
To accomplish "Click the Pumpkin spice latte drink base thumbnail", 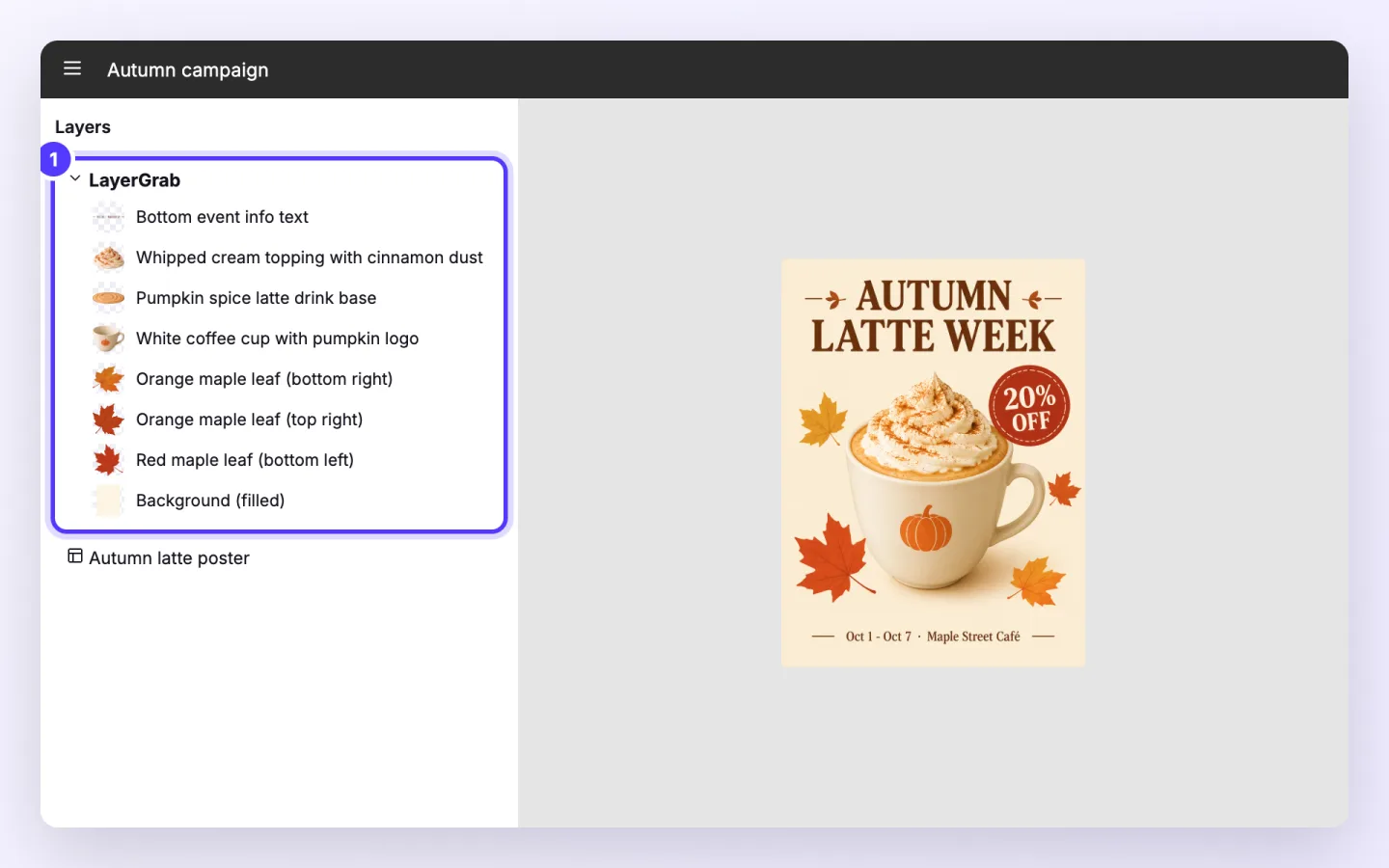I will (108, 298).
